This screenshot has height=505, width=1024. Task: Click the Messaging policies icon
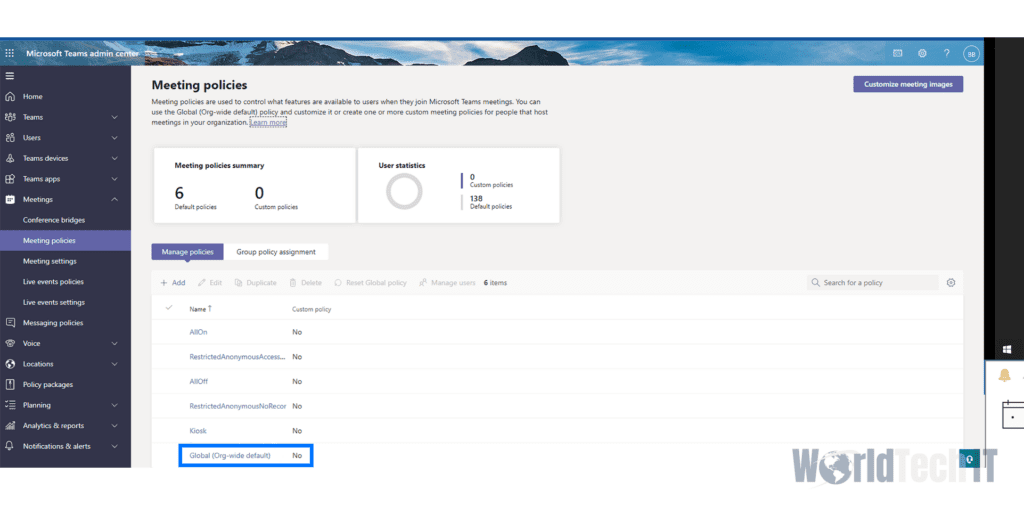(10, 323)
